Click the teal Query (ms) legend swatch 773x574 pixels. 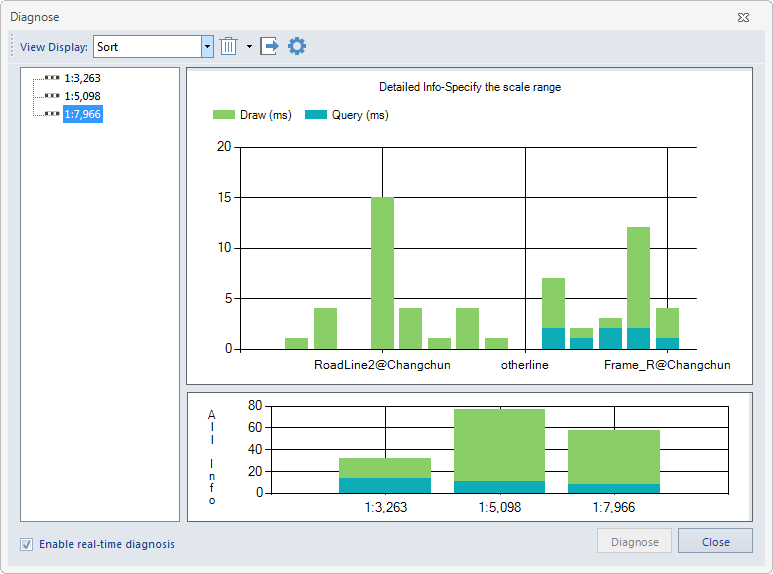point(316,115)
